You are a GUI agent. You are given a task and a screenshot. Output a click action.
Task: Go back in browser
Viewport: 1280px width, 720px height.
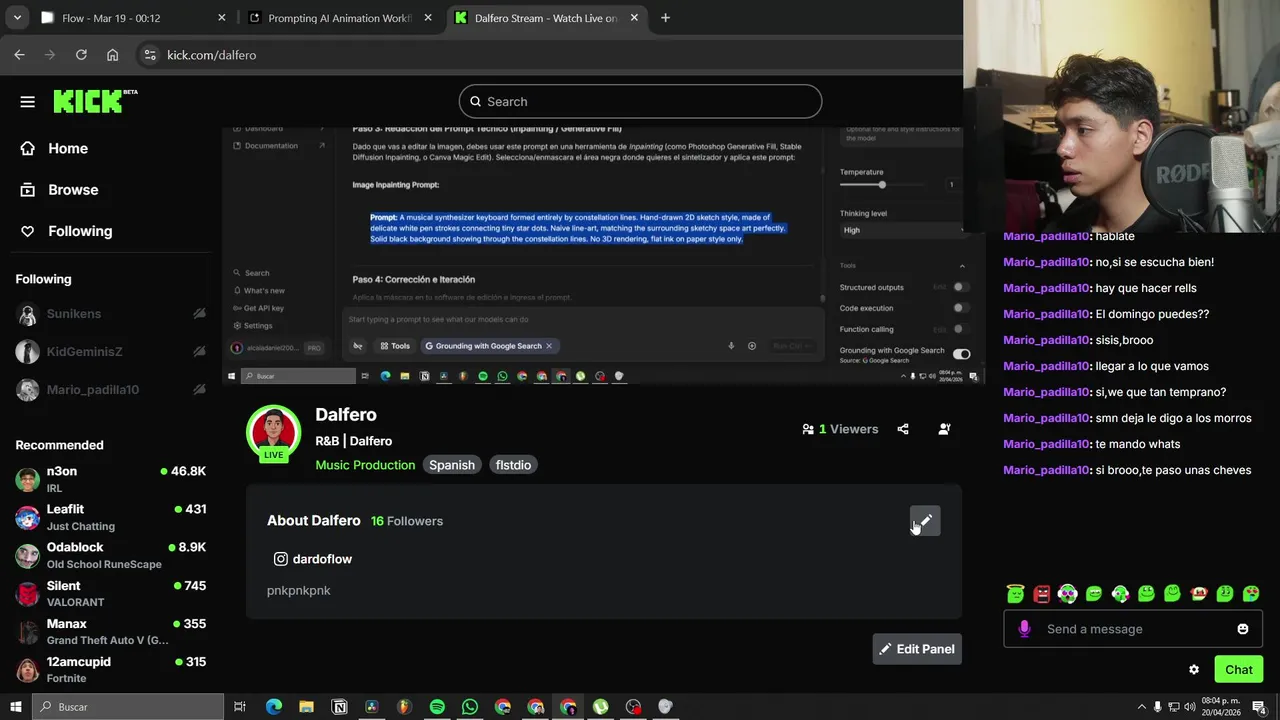(19, 55)
